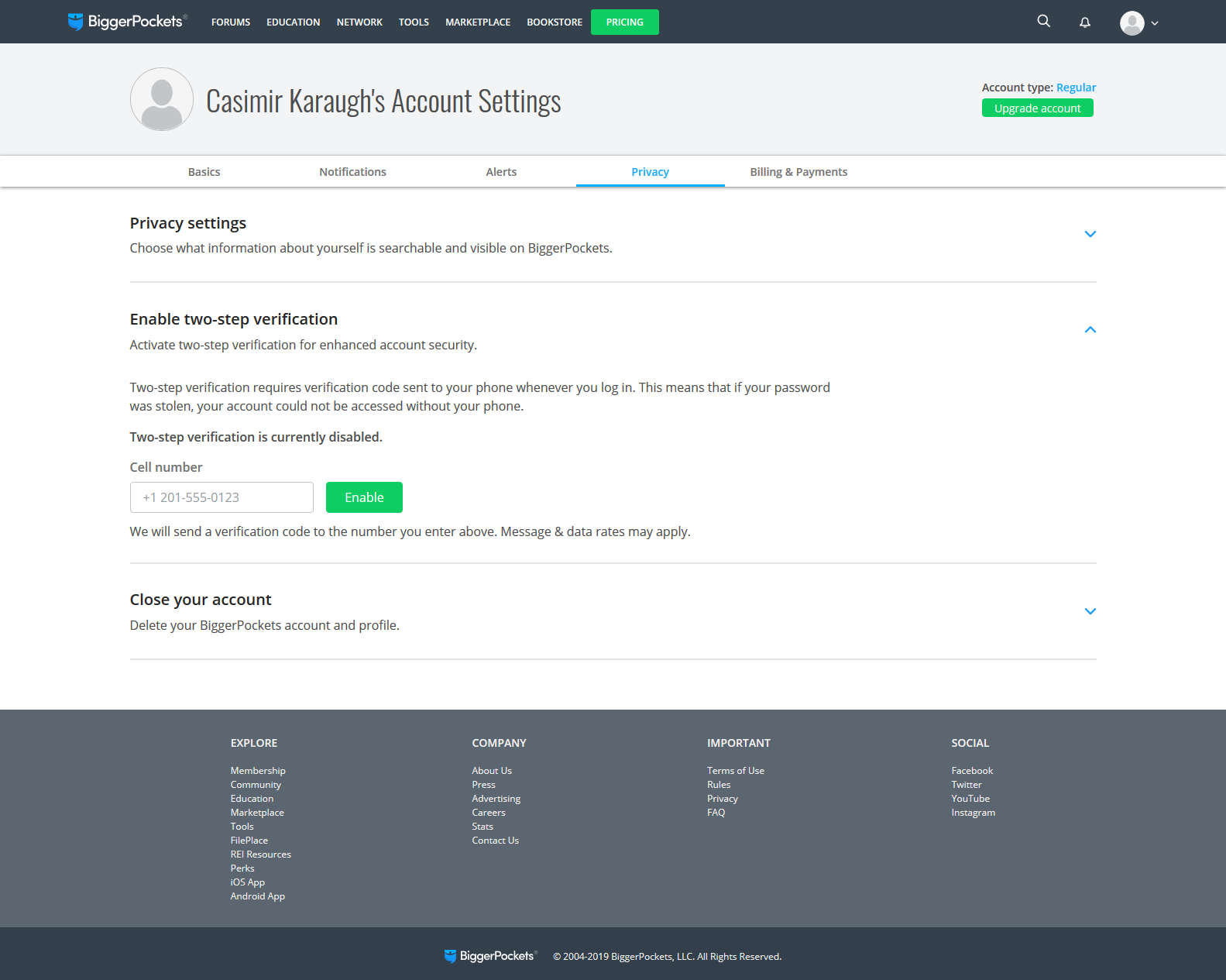Expand the Close your account section
Viewport: 1226px width, 980px height.
pyautogui.click(x=1090, y=611)
